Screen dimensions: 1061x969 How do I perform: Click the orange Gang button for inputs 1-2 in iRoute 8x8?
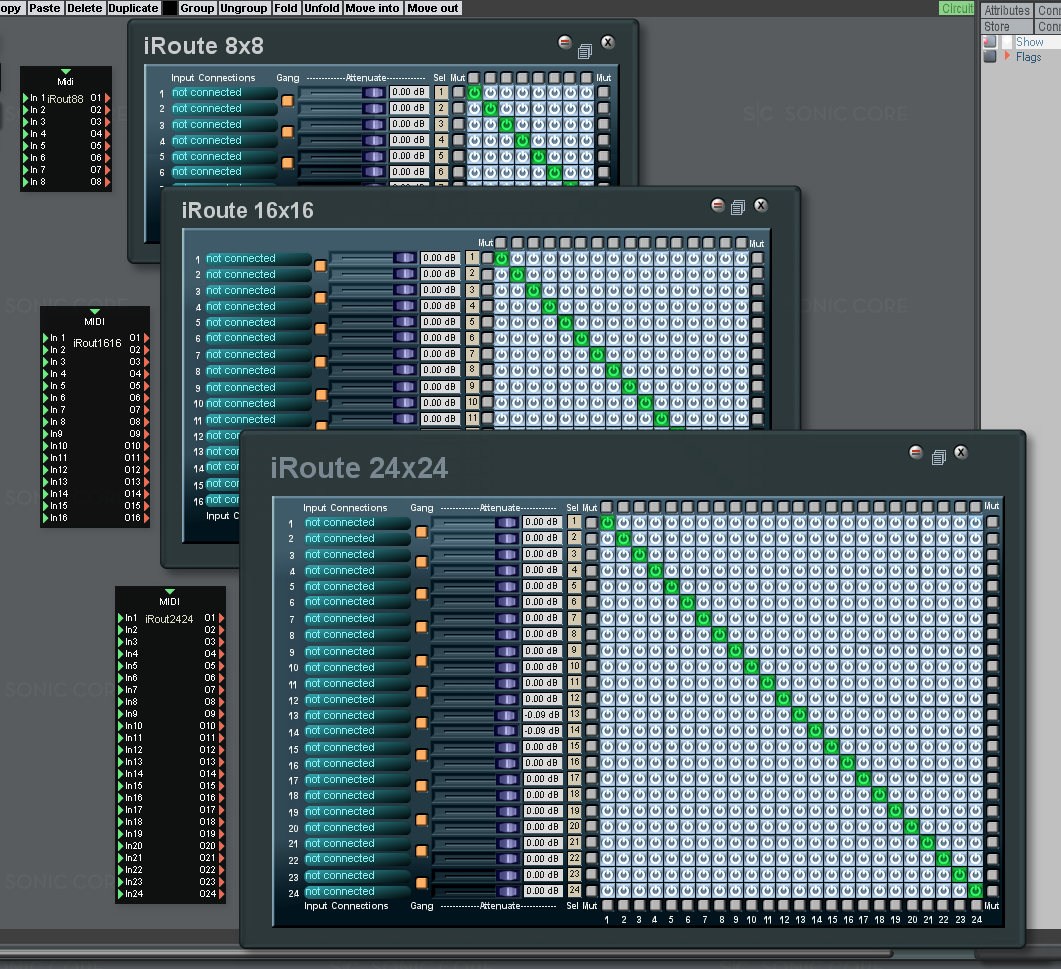288,101
